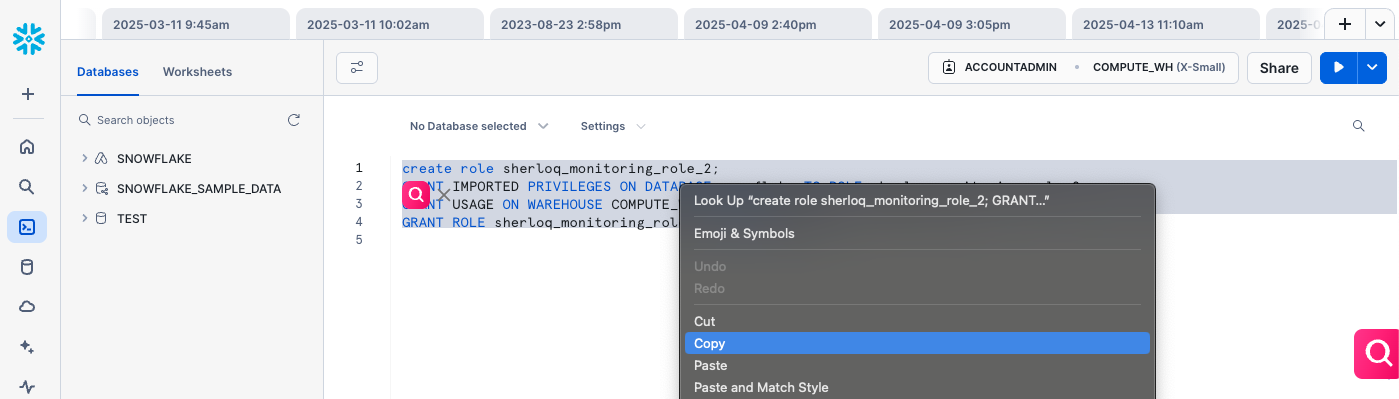Select Emoji & Symbols menu item
Screen dimensions: 1399x399
point(917,233)
